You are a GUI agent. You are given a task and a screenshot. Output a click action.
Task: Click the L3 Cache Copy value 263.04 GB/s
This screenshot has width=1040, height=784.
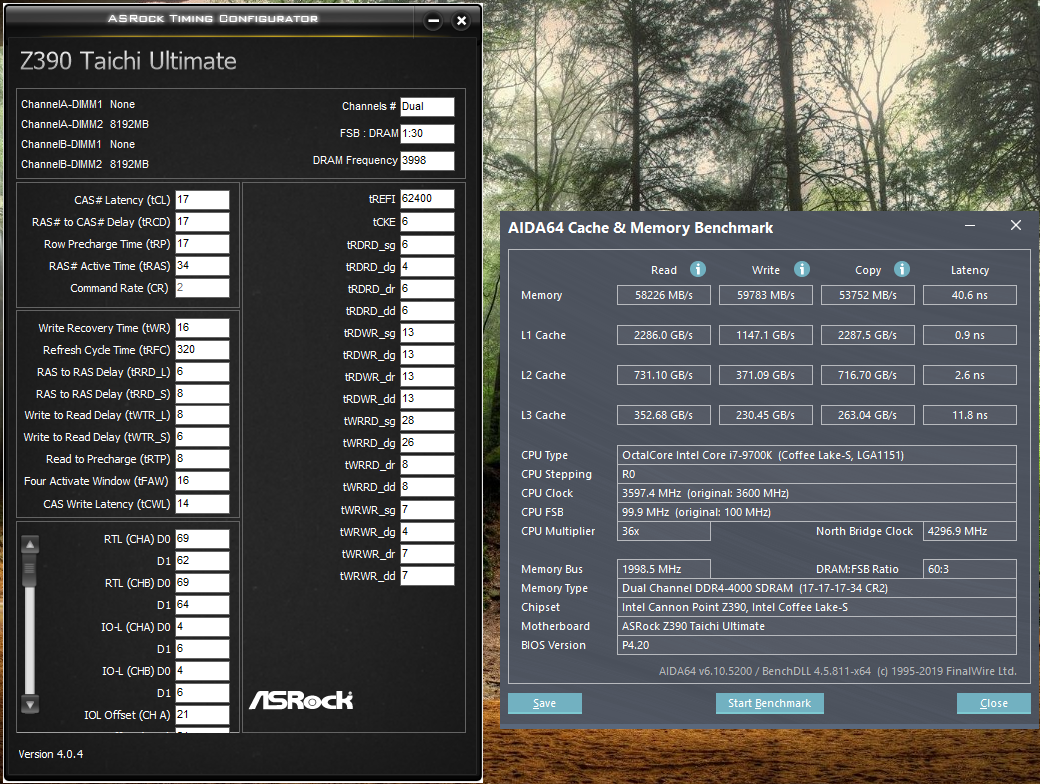tap(868, 415)
